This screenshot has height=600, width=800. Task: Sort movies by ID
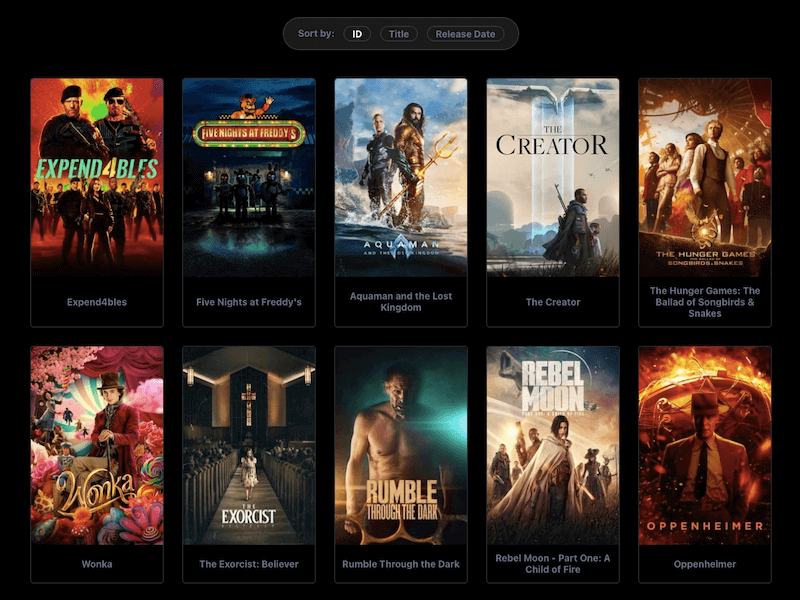pos(357,34)
